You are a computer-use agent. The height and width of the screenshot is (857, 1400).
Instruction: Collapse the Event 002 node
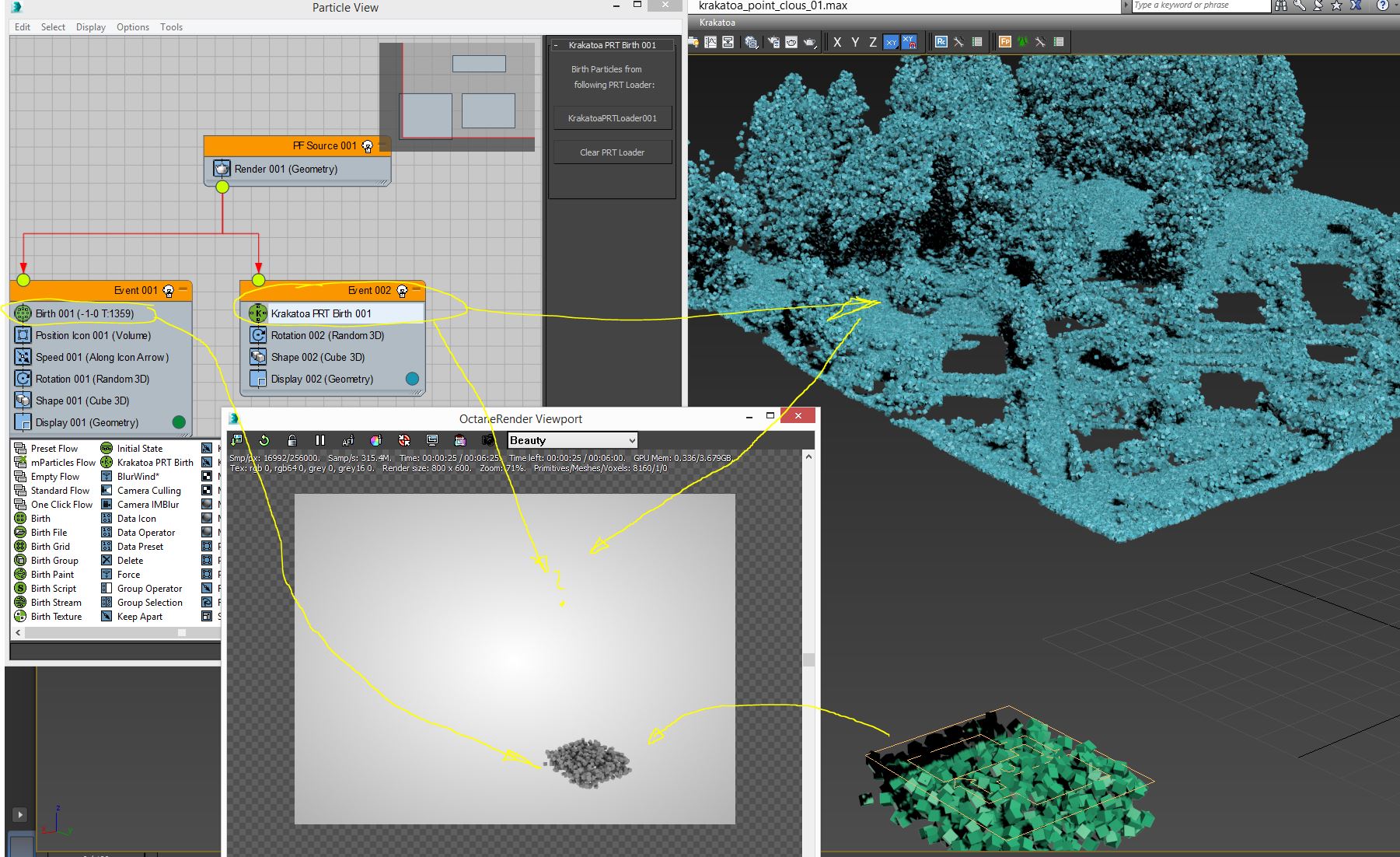pyautogui.click(x=417, y=289)
